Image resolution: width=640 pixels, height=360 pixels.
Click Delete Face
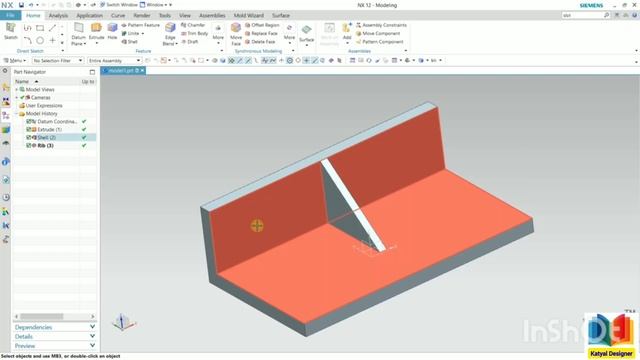coord(260,42)
